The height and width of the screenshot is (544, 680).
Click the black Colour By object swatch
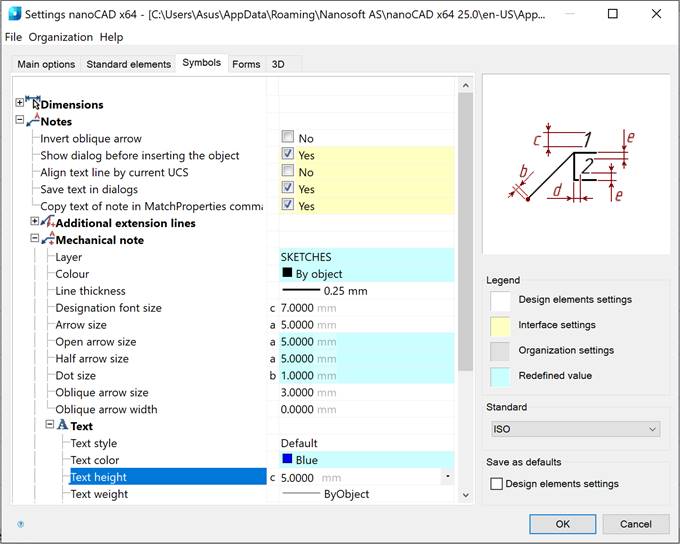tap(287, 272)
